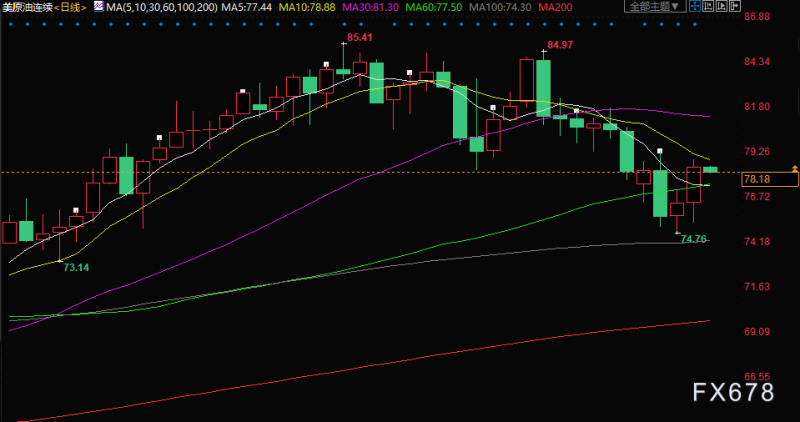Image resolution: width=800 pixels, height=422 pixels.
Task: Select the latest green candle at chart's right end
Action: [x=710, y=169]
